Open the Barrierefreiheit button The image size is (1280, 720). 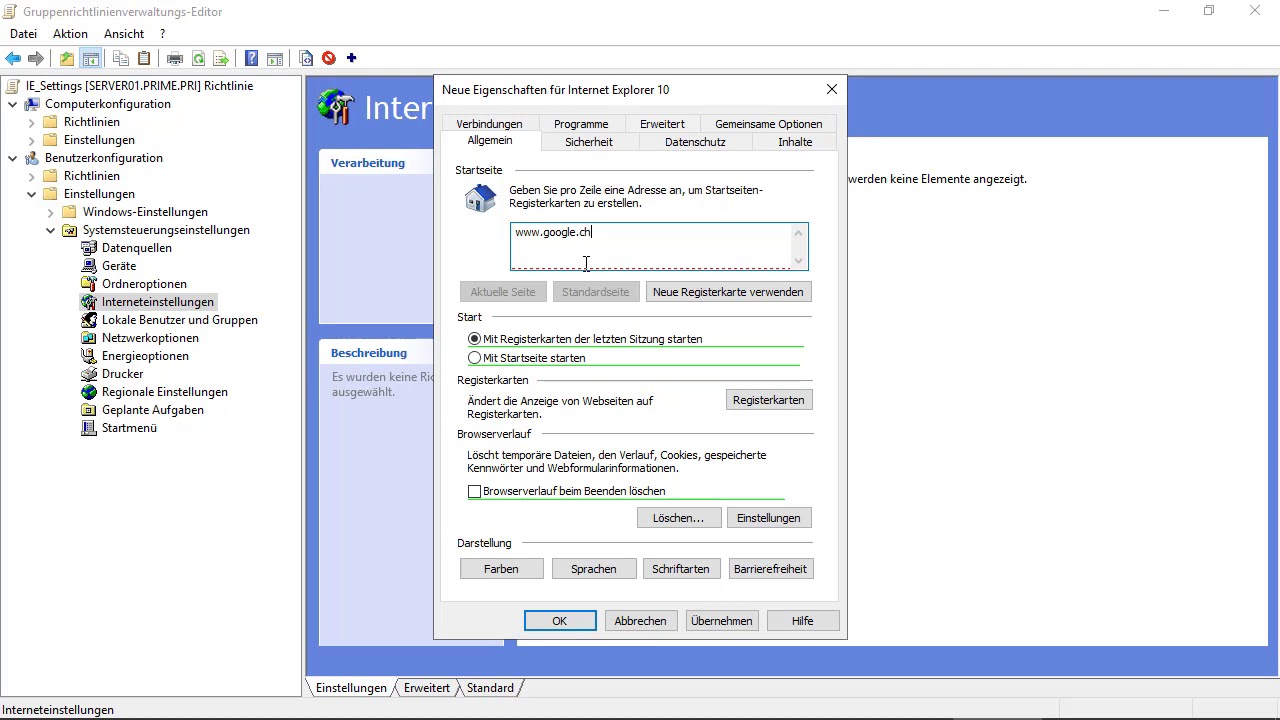tap(770, 569)
